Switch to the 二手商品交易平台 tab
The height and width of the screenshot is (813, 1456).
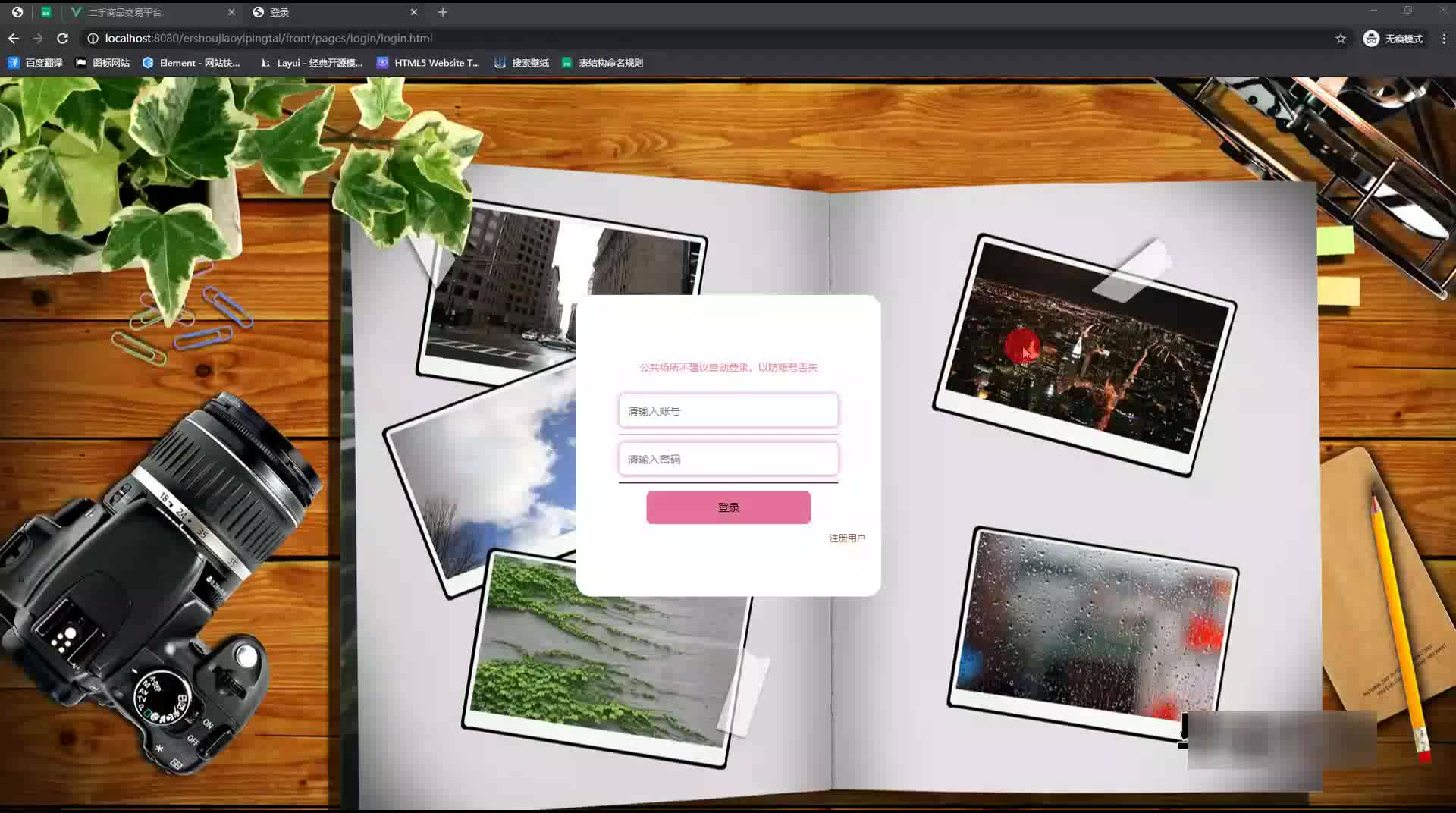(x=152, y=12)
